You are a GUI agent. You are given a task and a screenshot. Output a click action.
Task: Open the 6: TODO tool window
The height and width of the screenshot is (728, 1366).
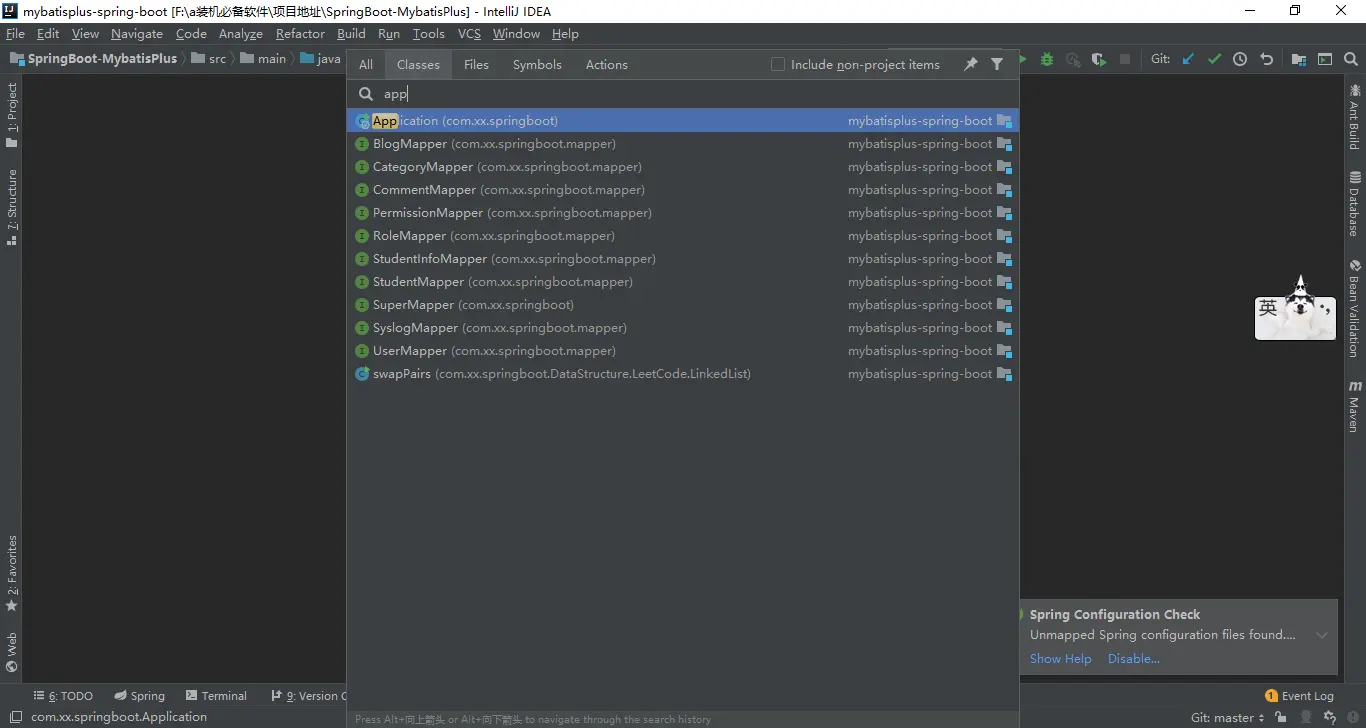tap(63, 696)
